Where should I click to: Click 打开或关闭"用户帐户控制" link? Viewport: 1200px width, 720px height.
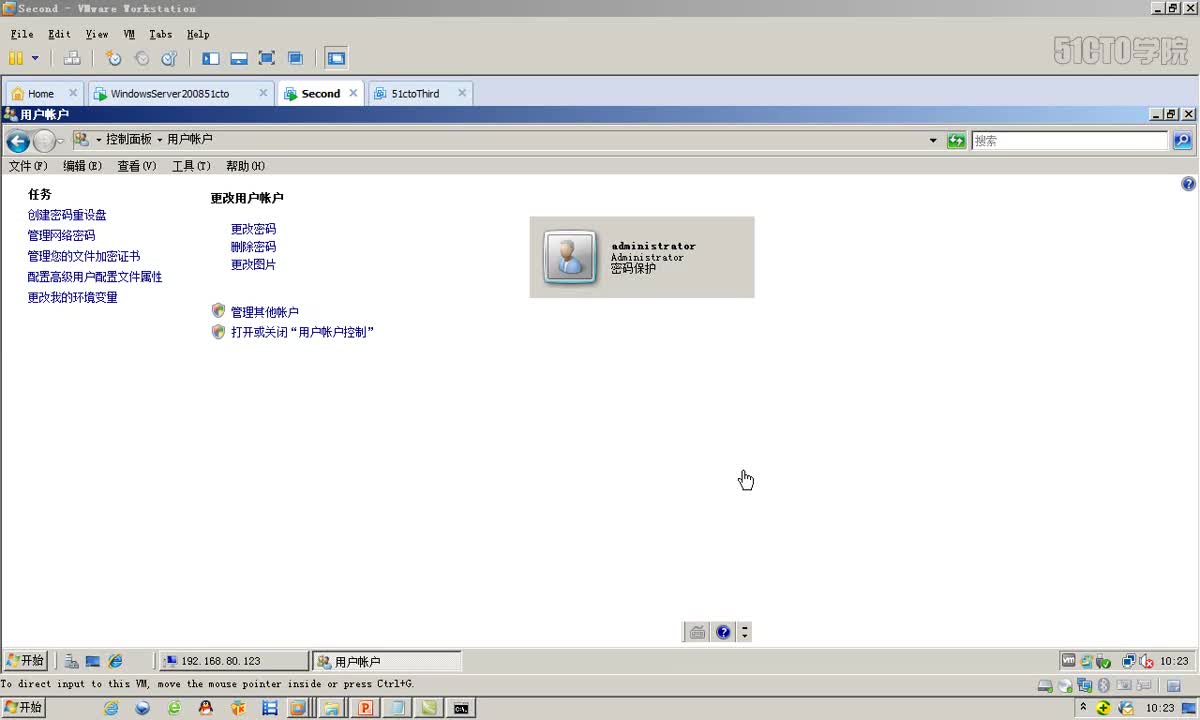pos(302,332)
